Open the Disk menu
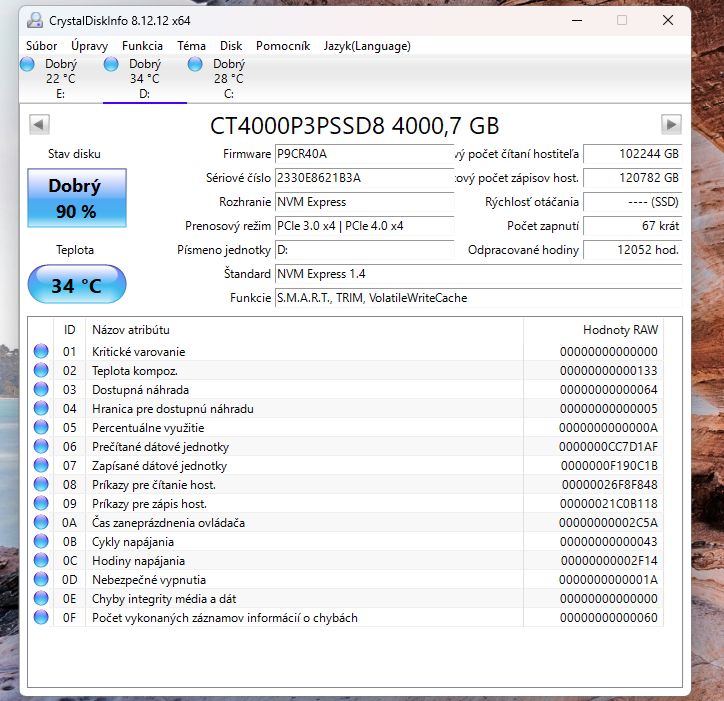Image resolution: width=724 pixels, height=701 pixels. tap(231, 46)
